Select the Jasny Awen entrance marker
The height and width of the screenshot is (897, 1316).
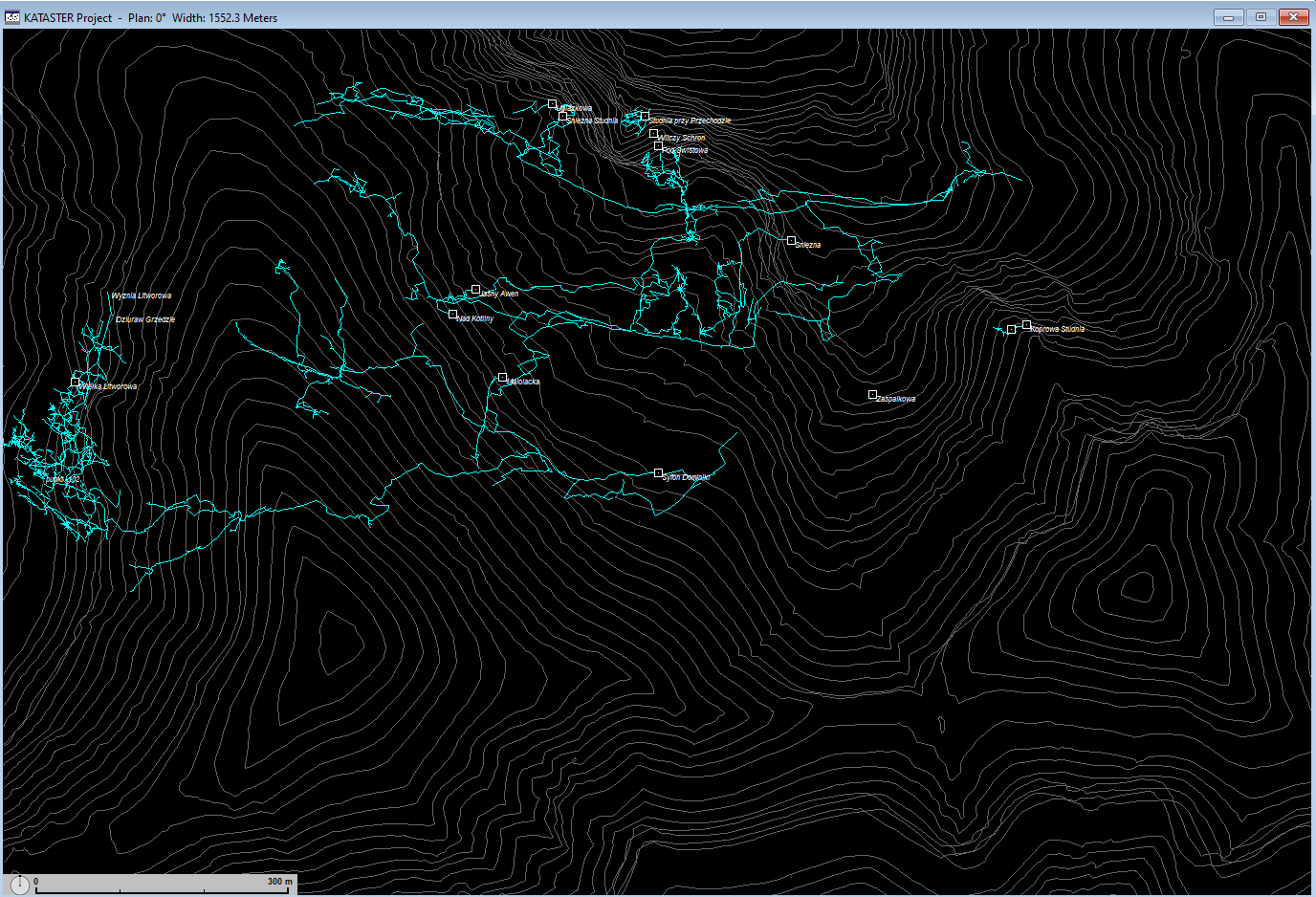click(475, 289)
